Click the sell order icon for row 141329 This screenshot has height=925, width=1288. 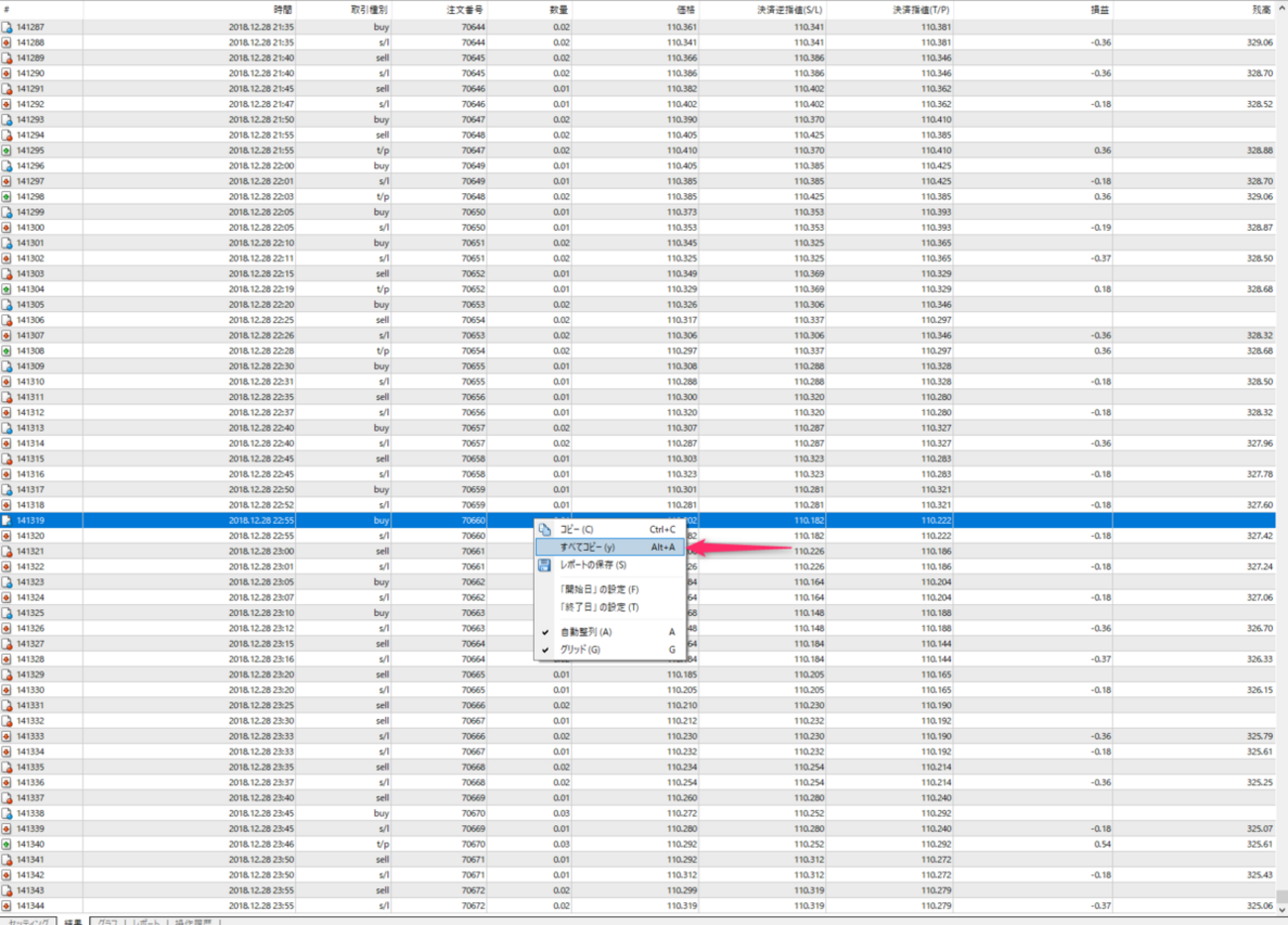7,674
